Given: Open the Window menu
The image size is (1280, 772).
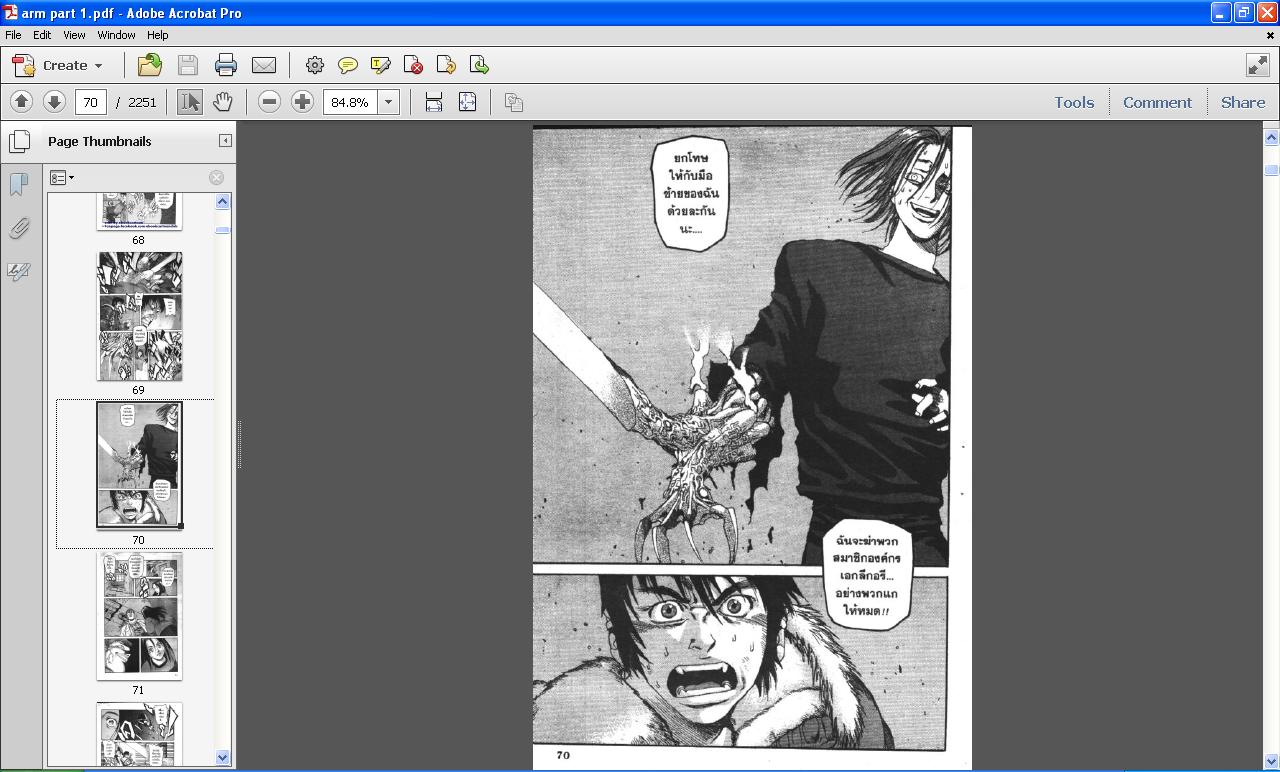Looking at the screenshot, I should [x=116, y=35].
